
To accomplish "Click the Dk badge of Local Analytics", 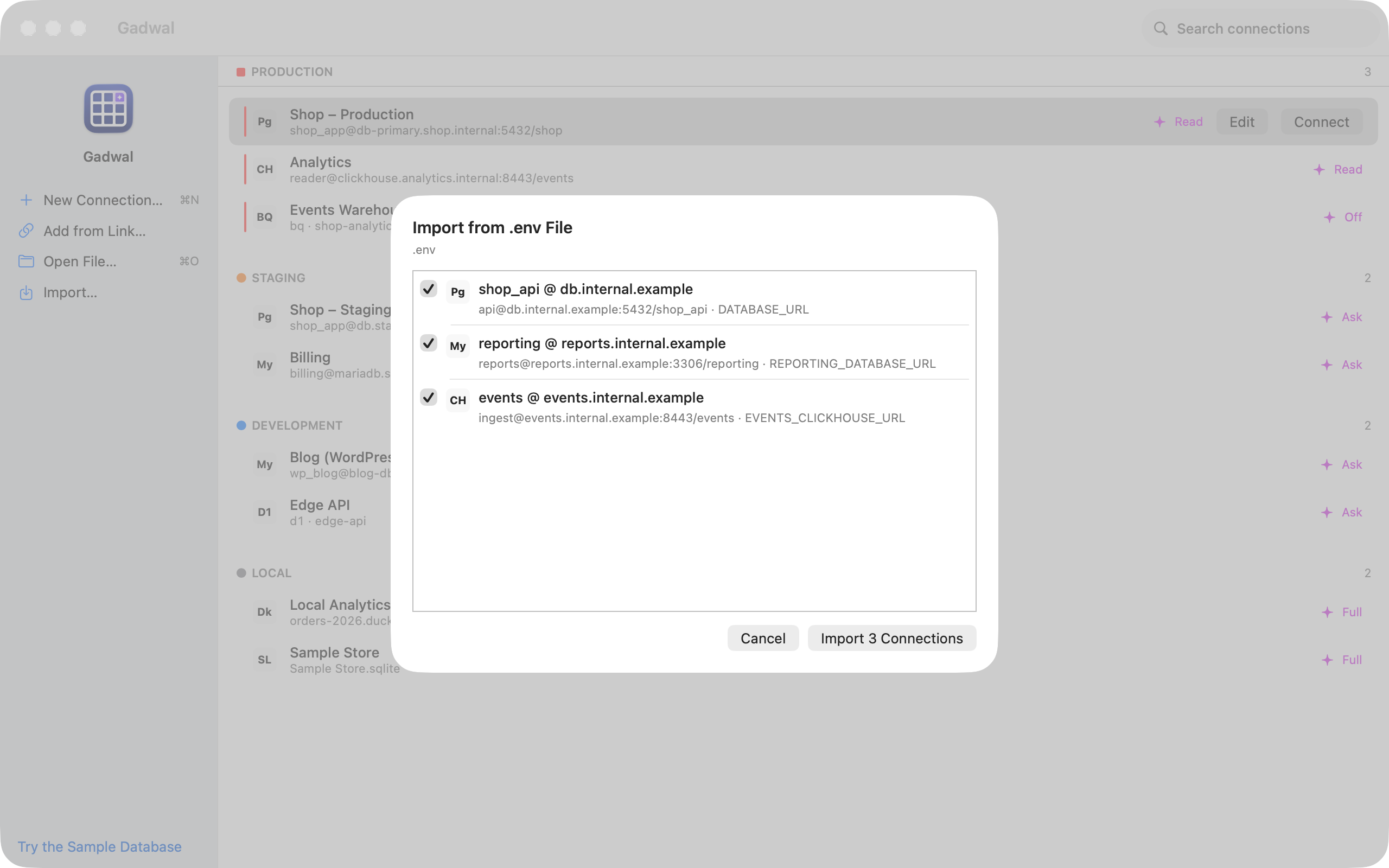I will 265,612.
